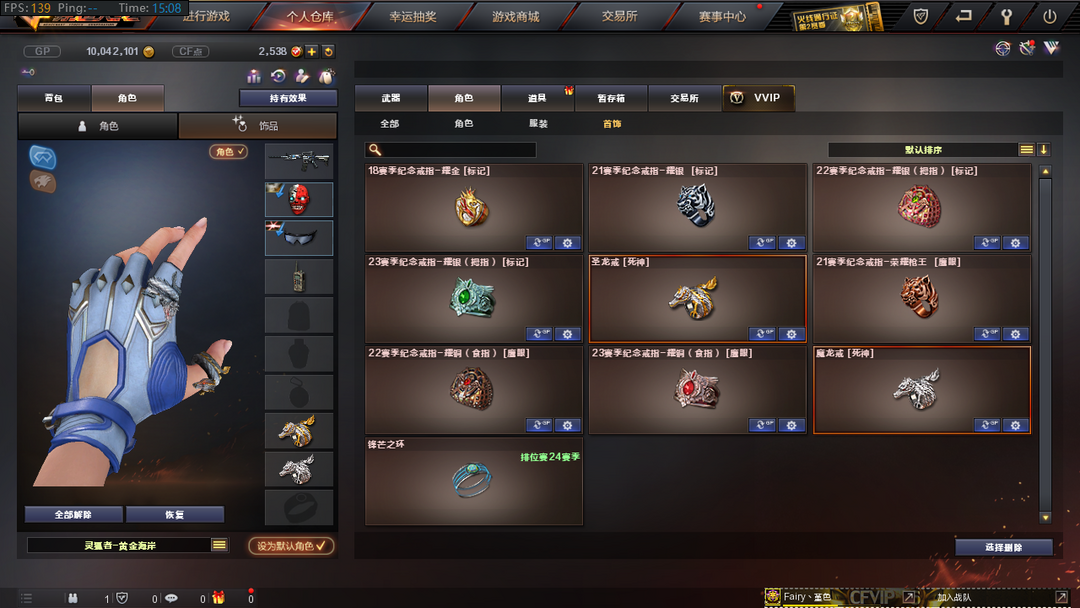This screenshot has width=1080, height=608.
Task: Select the red mask slot icon
Action: [x=299, y=199]
